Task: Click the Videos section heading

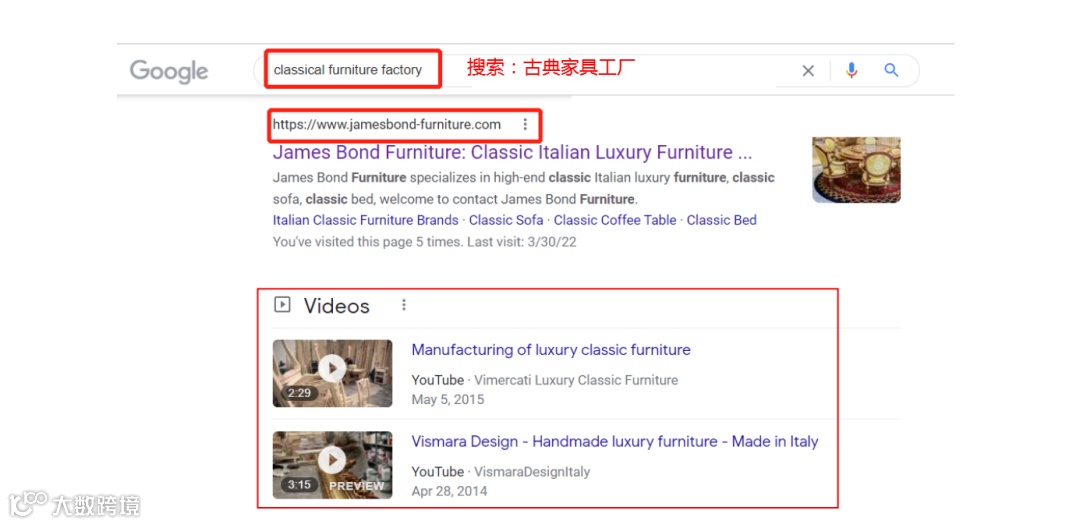Action: click(336, 306)
